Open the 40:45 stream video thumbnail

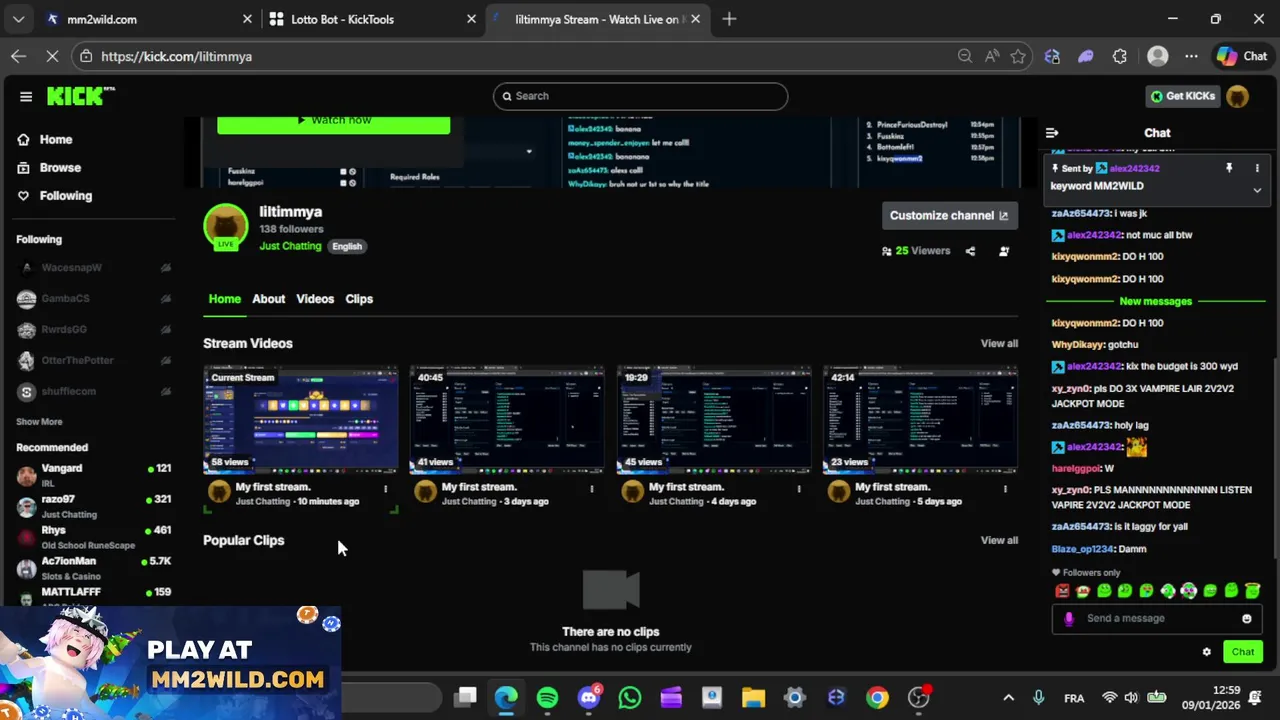pos(507,419)
